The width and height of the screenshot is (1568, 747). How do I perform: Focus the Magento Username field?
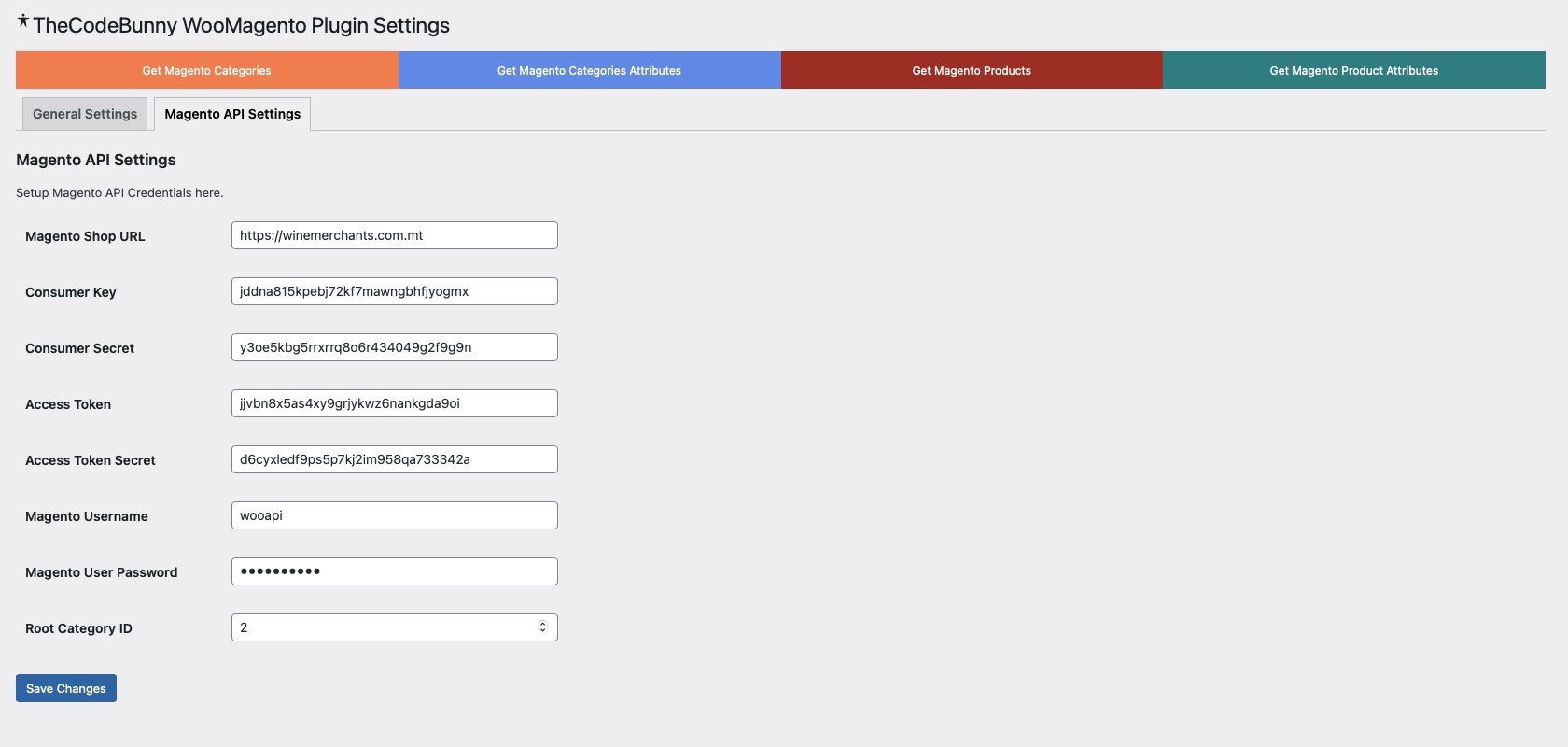click(x=395, y=515)
